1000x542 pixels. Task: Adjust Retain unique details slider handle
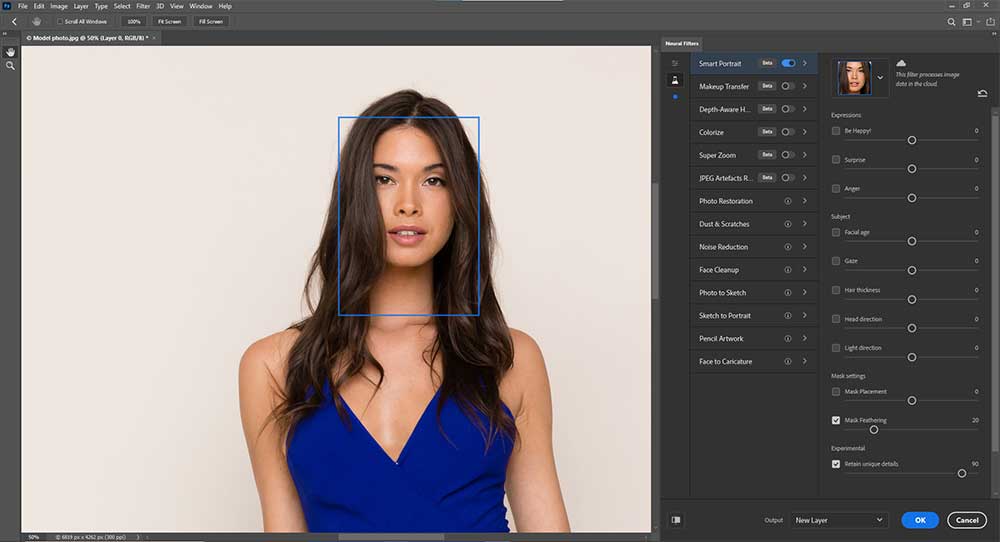click(x=962, y=473)
